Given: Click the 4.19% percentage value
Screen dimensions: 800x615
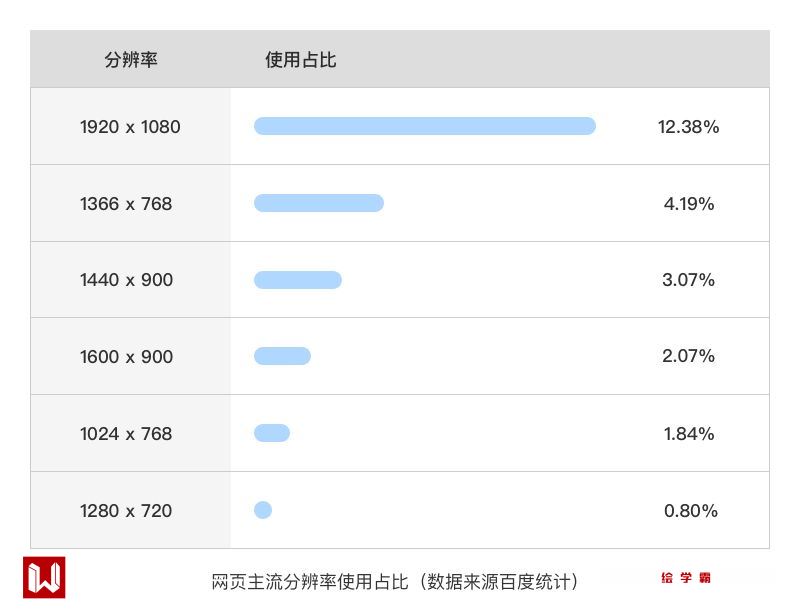Looking at the screenshot, I should point(689,204).
